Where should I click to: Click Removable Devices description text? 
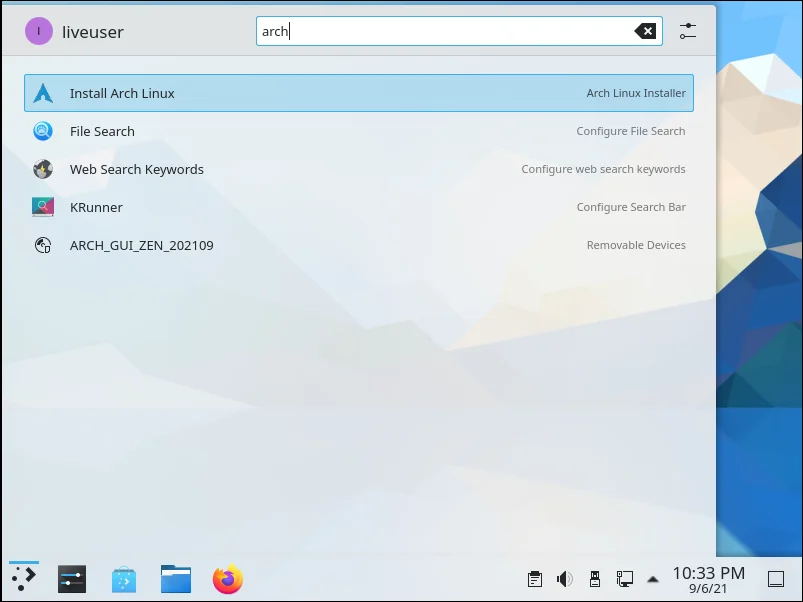tap(636, 245)
